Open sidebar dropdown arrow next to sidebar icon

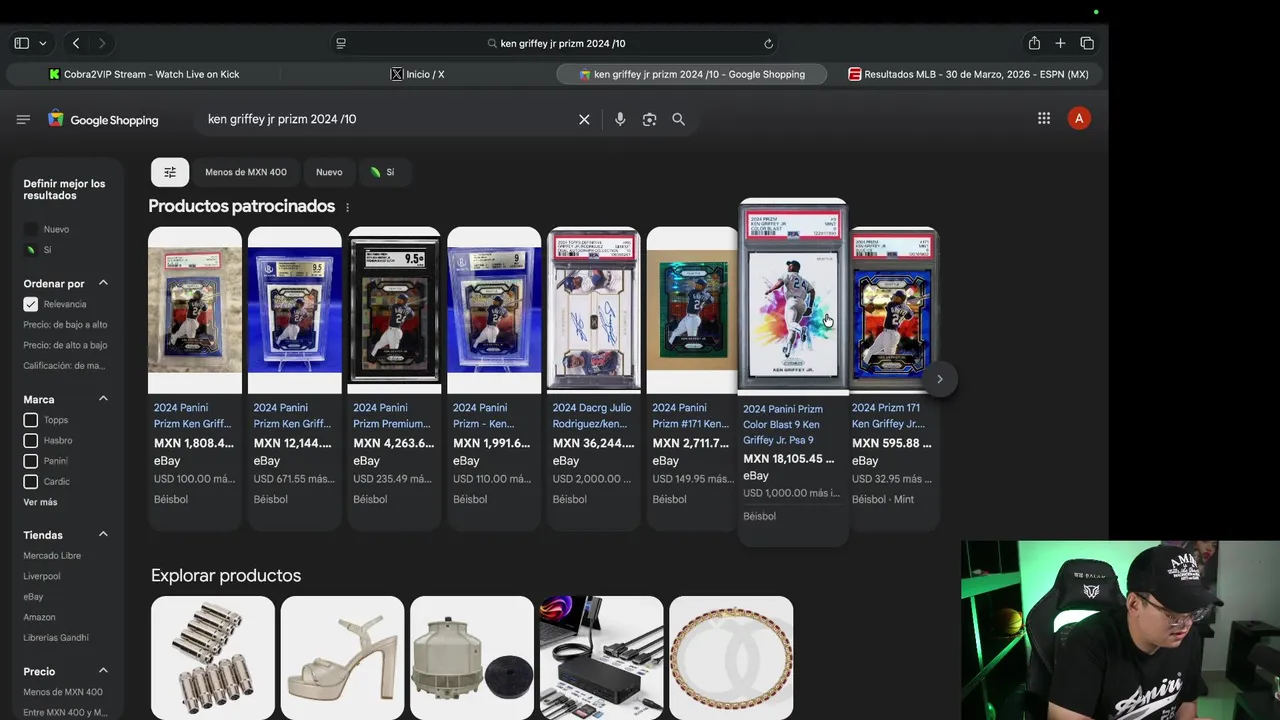(42, 43)
